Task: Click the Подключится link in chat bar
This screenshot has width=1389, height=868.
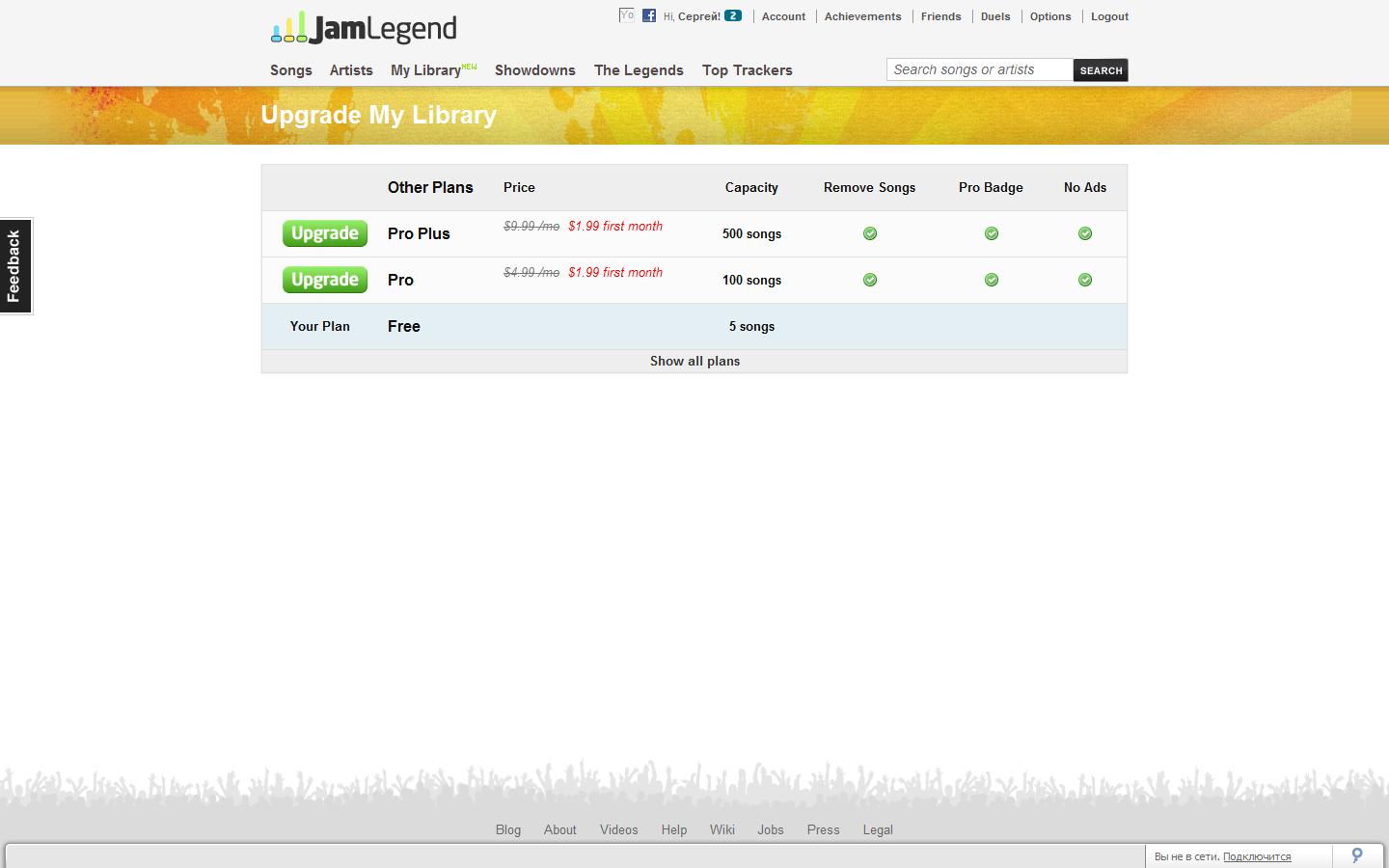Action: coord(1257,856)
